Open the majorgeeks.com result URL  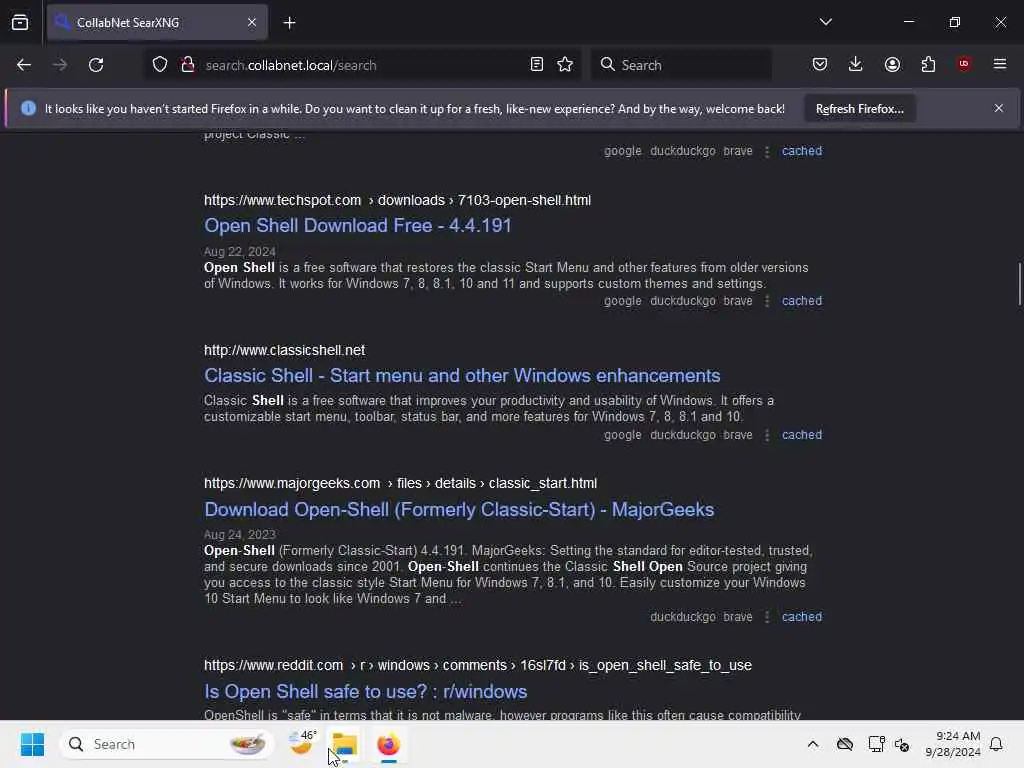coord(400,483)
